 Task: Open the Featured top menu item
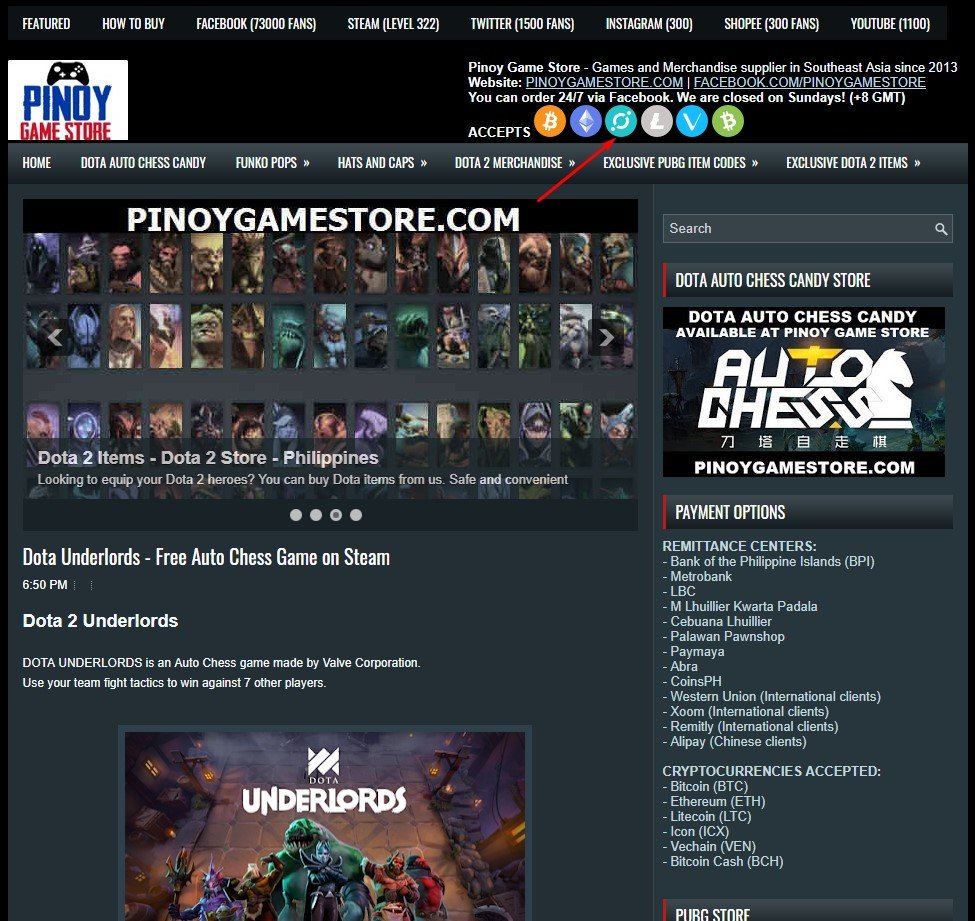(x=46, y=24)
